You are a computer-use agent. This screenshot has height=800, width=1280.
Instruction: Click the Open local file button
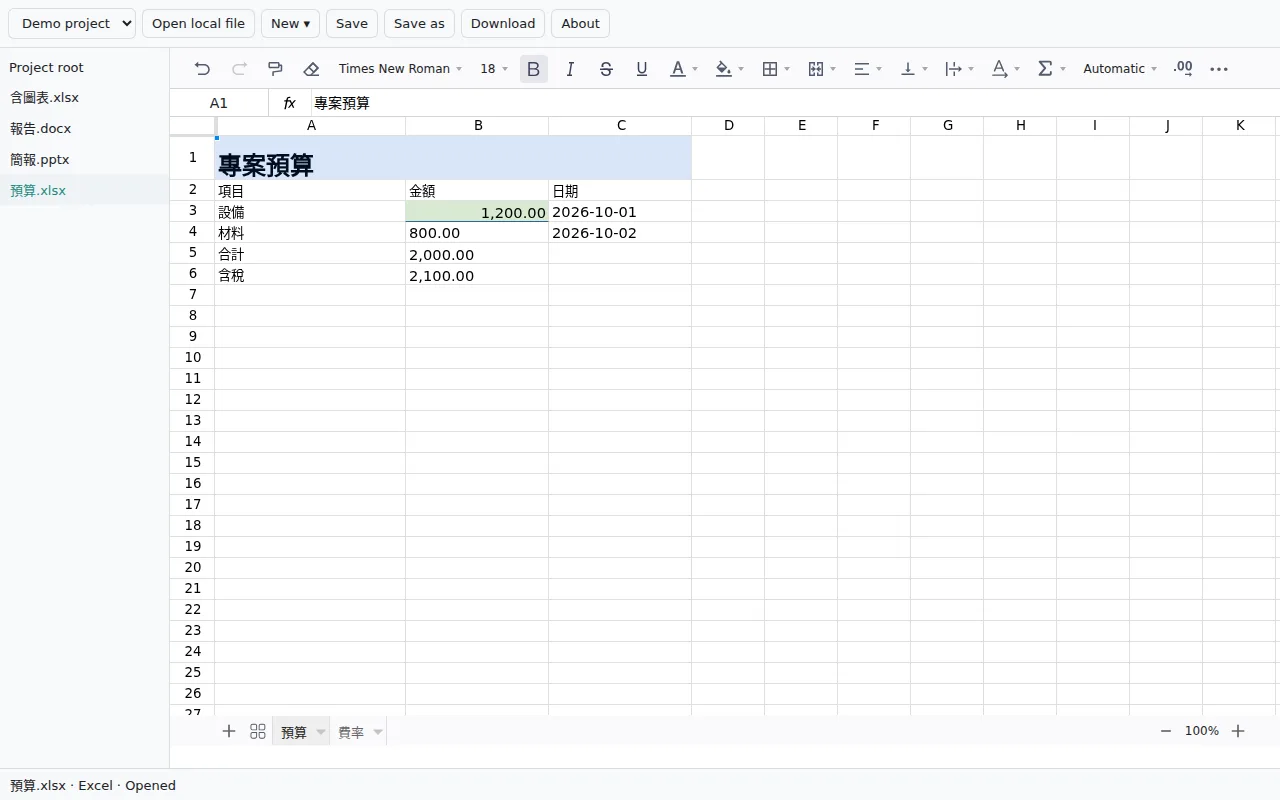pyautogui.click(x=198, y=24)
